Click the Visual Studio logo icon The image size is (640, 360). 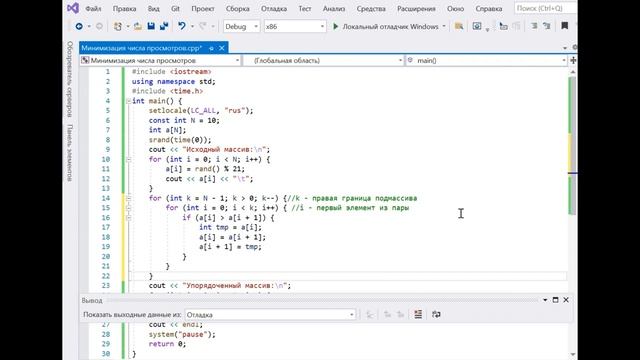coord(73,8)
